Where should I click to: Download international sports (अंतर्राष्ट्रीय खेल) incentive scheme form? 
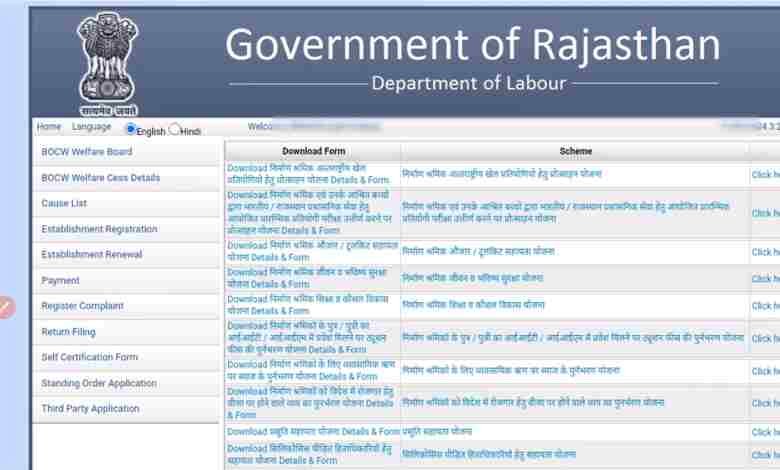tap(308, 174)
